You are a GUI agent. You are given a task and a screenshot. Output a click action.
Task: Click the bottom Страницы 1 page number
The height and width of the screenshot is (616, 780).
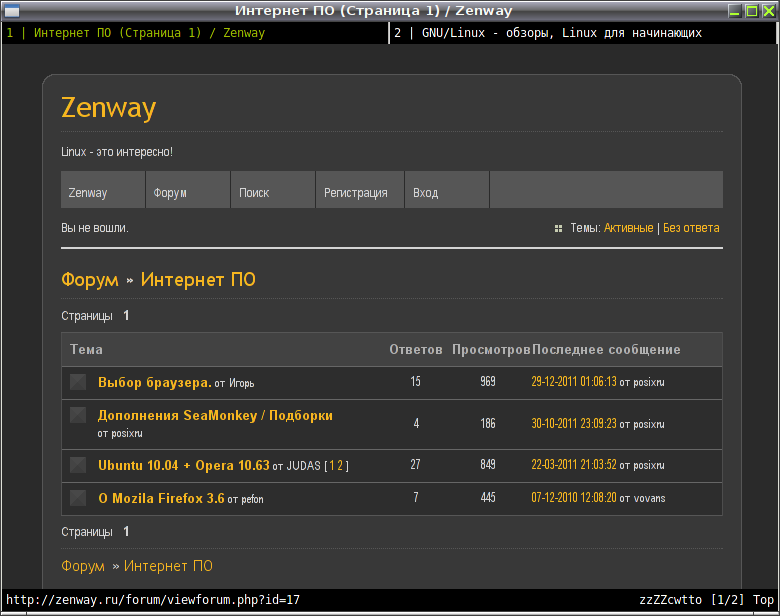[126, 531]
